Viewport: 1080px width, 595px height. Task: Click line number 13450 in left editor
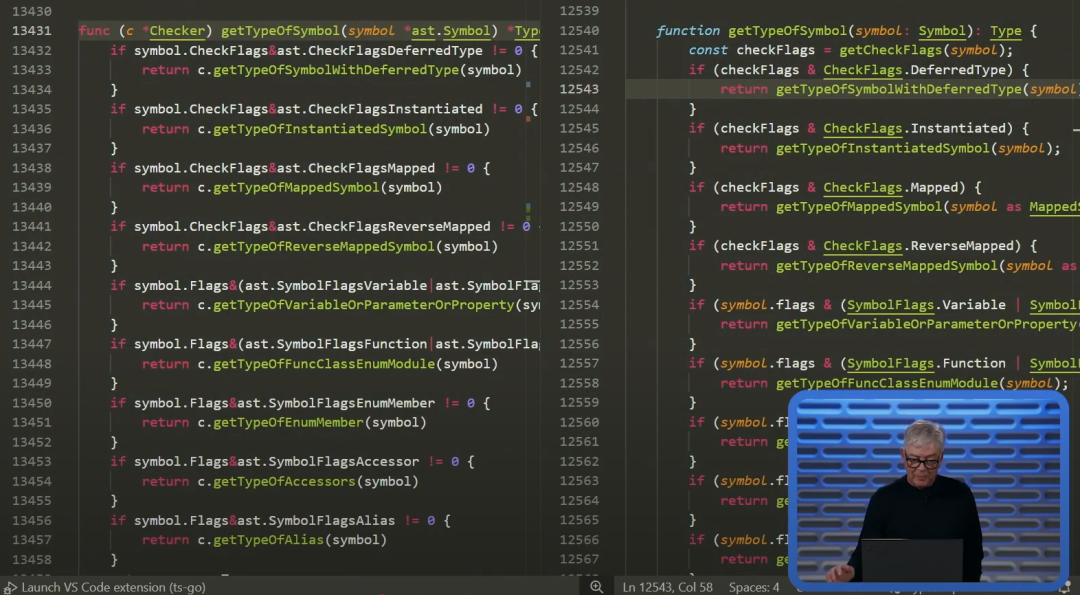[x=32, y=403]
